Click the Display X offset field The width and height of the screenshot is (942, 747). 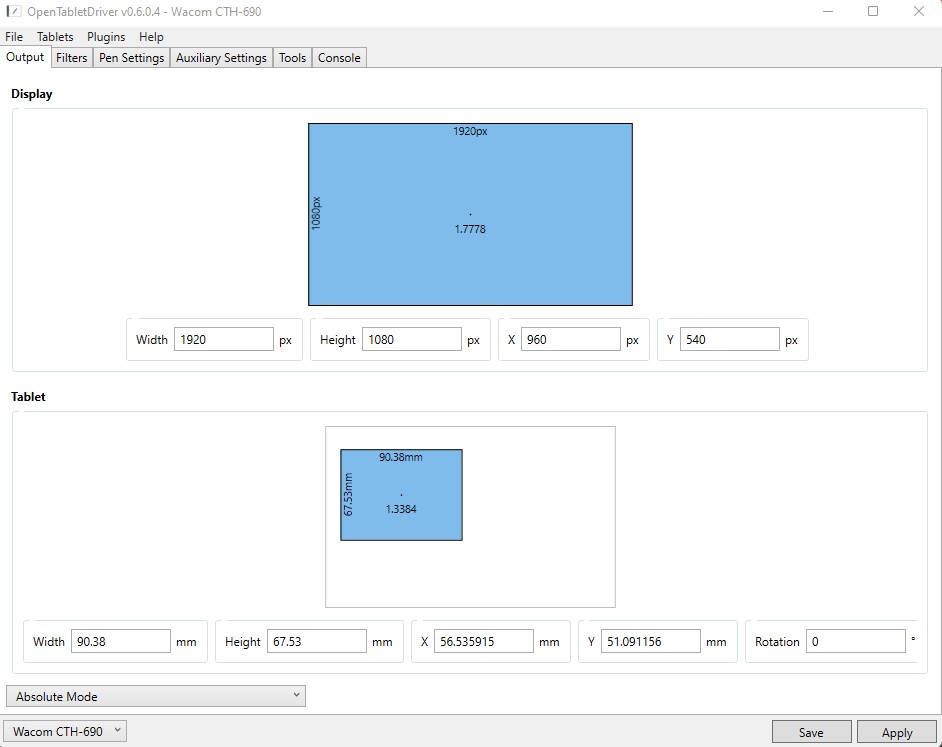pos(571,340)
